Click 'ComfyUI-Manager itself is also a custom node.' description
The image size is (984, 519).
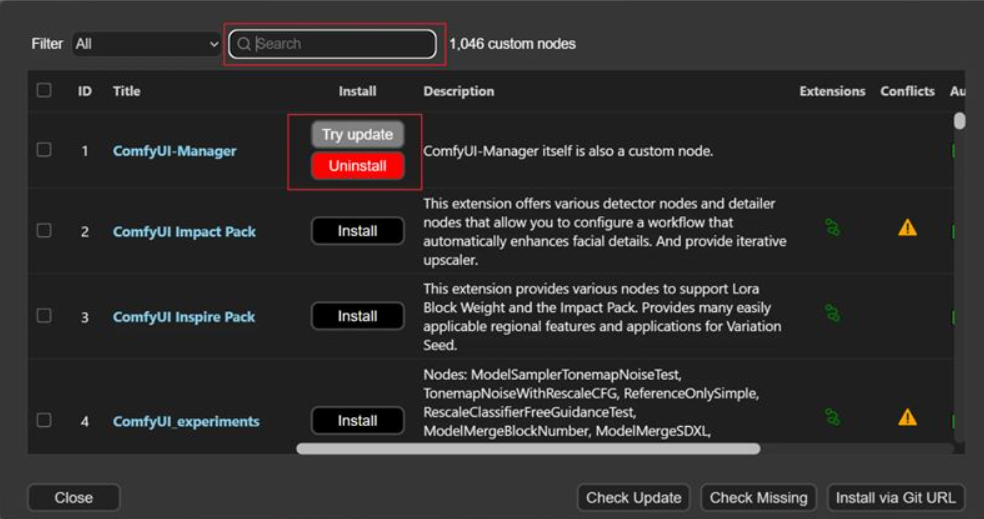568,151
